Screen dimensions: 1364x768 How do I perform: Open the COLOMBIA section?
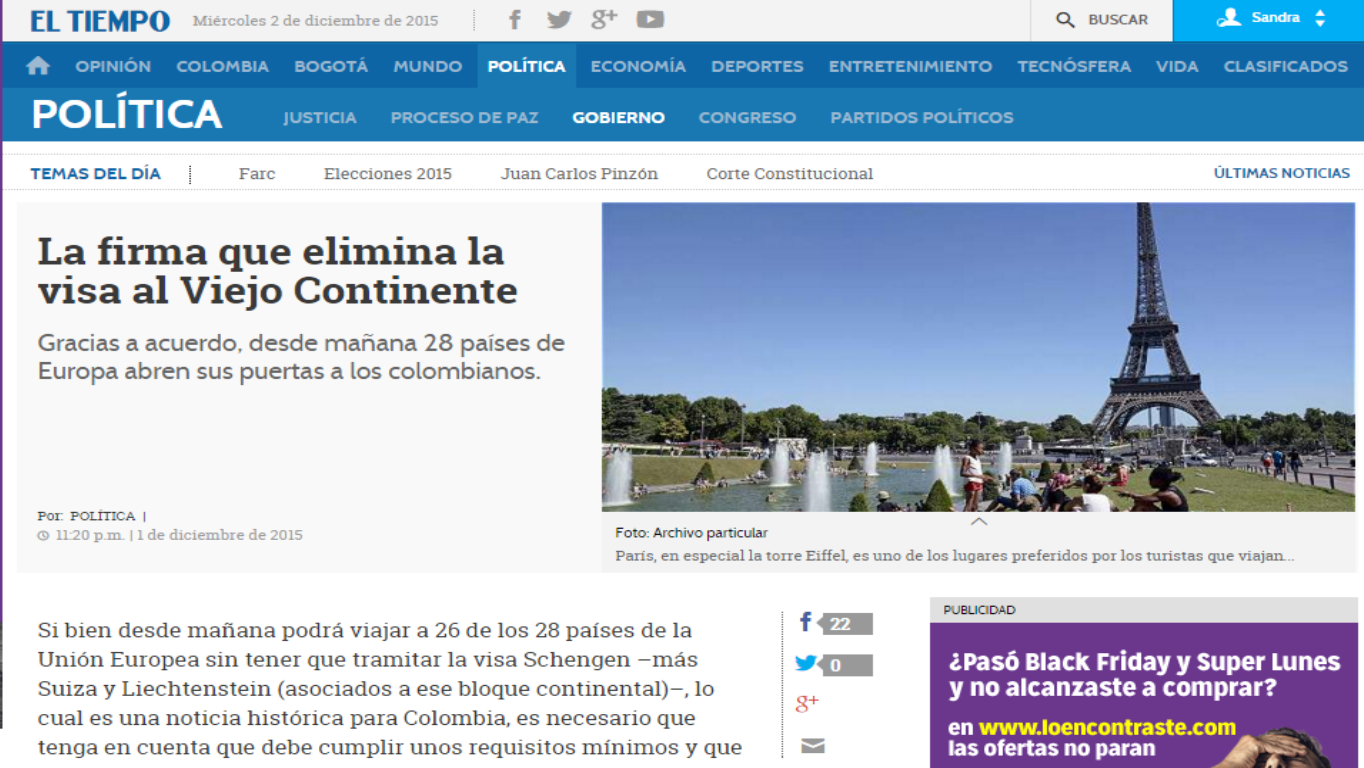click(x=222, y=66)
